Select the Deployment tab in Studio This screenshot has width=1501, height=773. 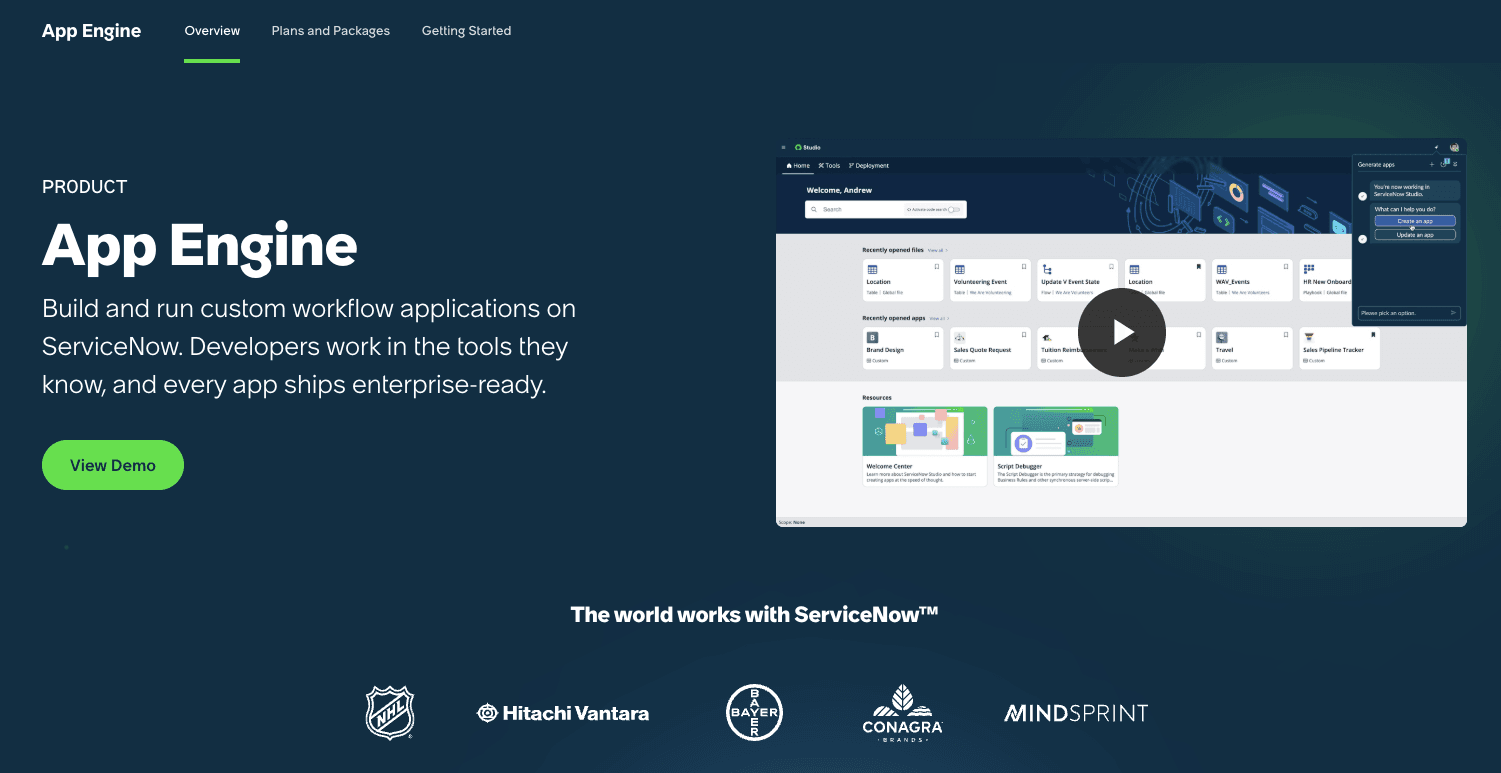(x=869, y=166)
